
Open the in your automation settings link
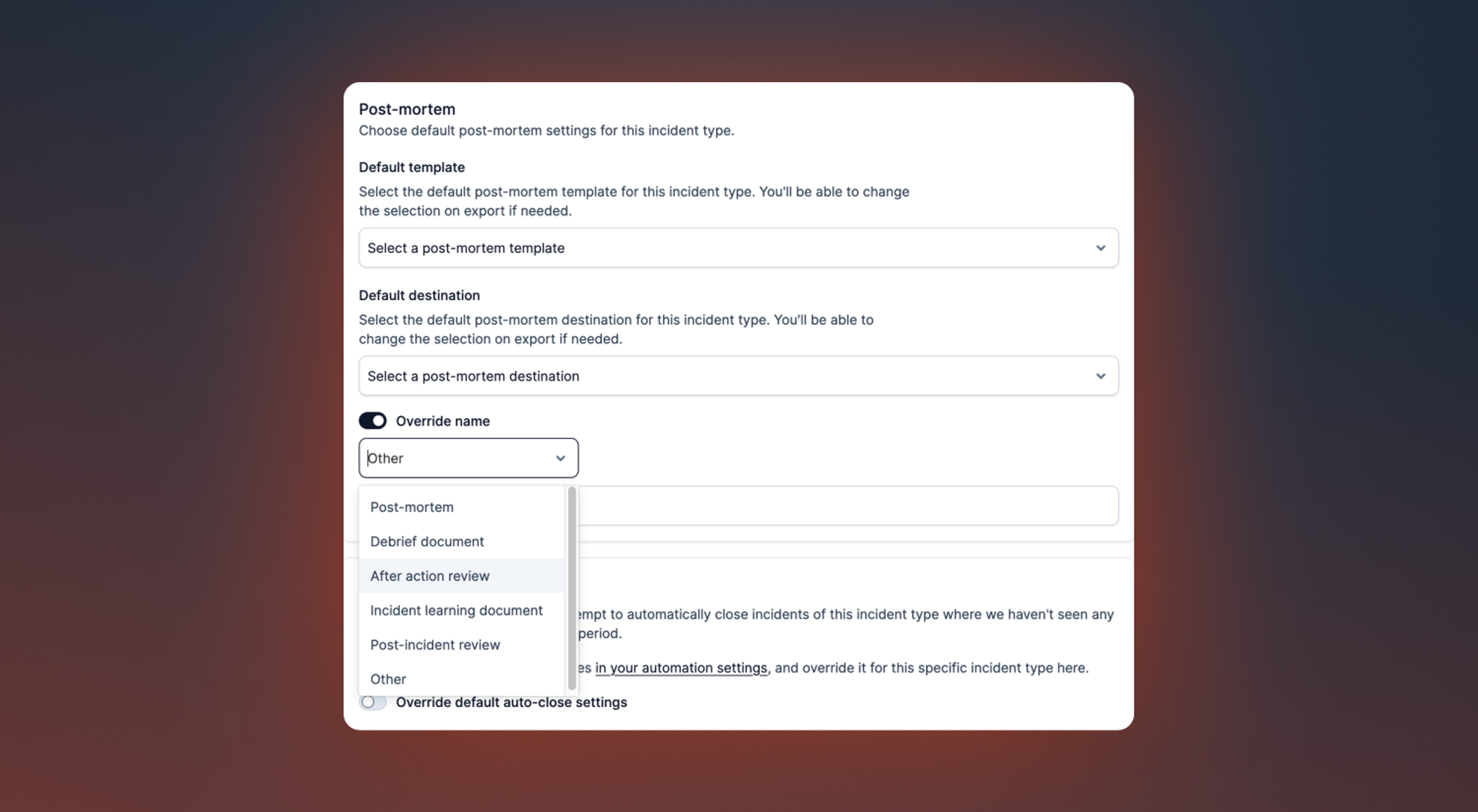point(681,668)
